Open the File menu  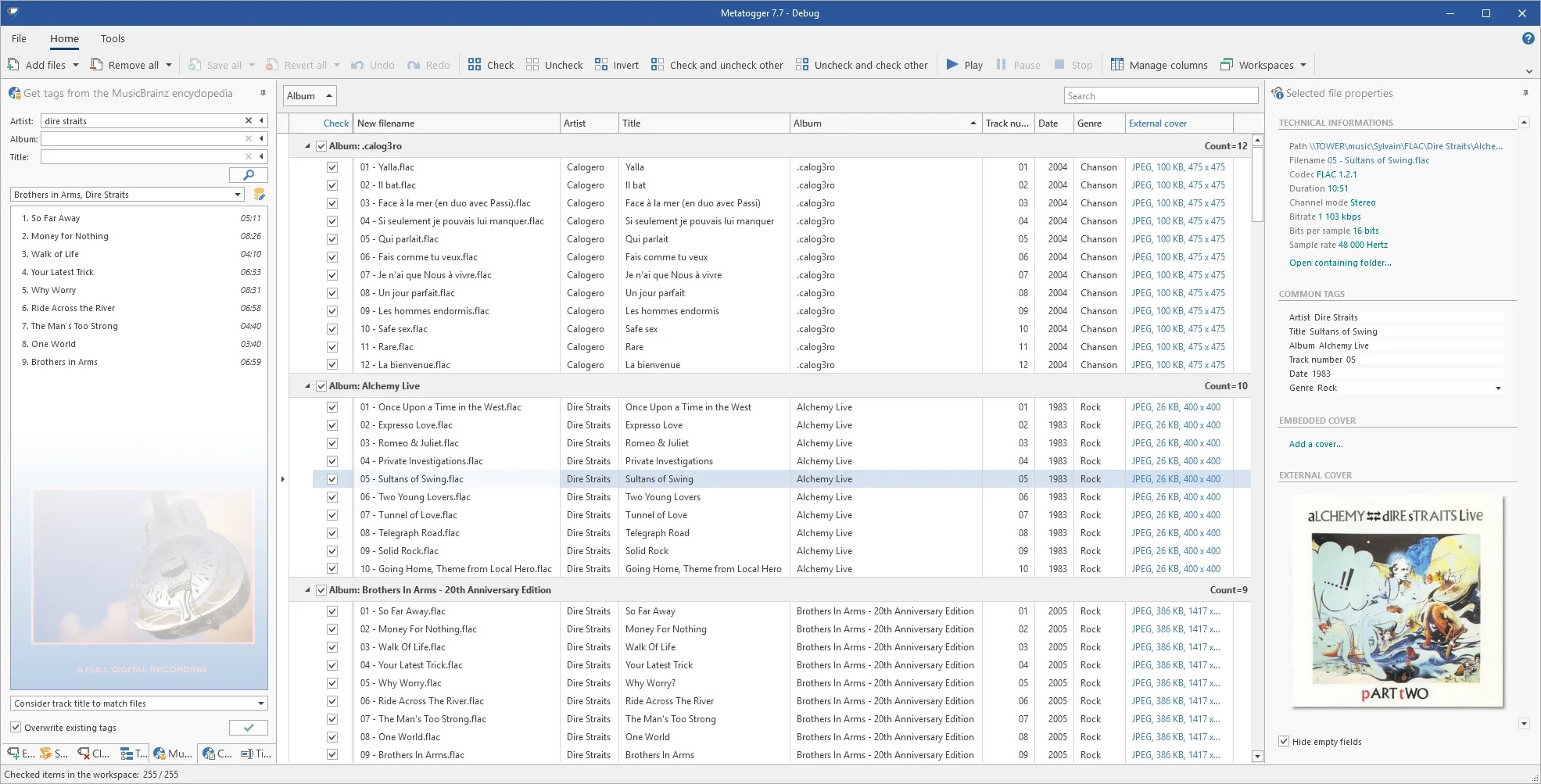click(x=19, y=38)
